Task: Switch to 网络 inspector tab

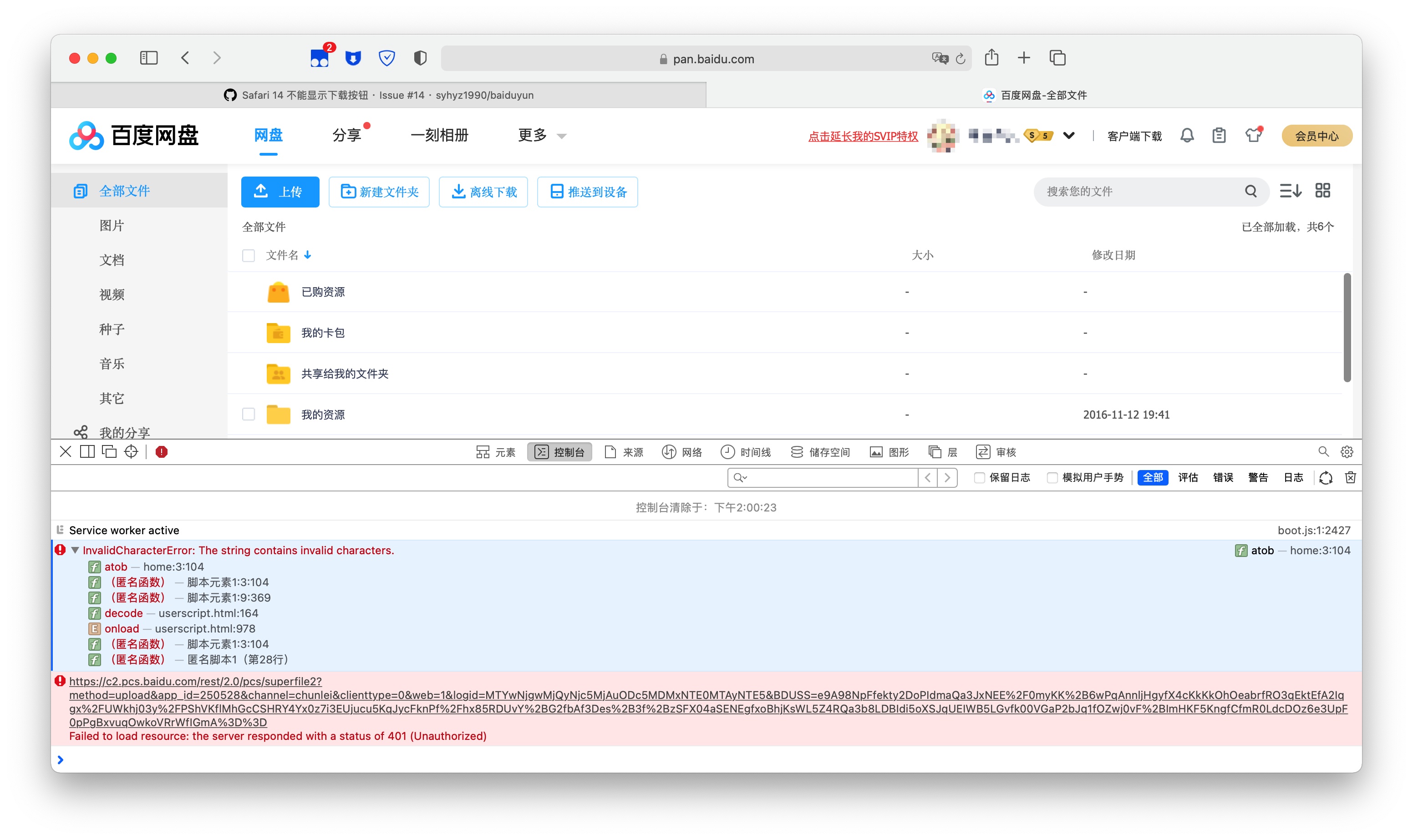Action: (682, 452)
